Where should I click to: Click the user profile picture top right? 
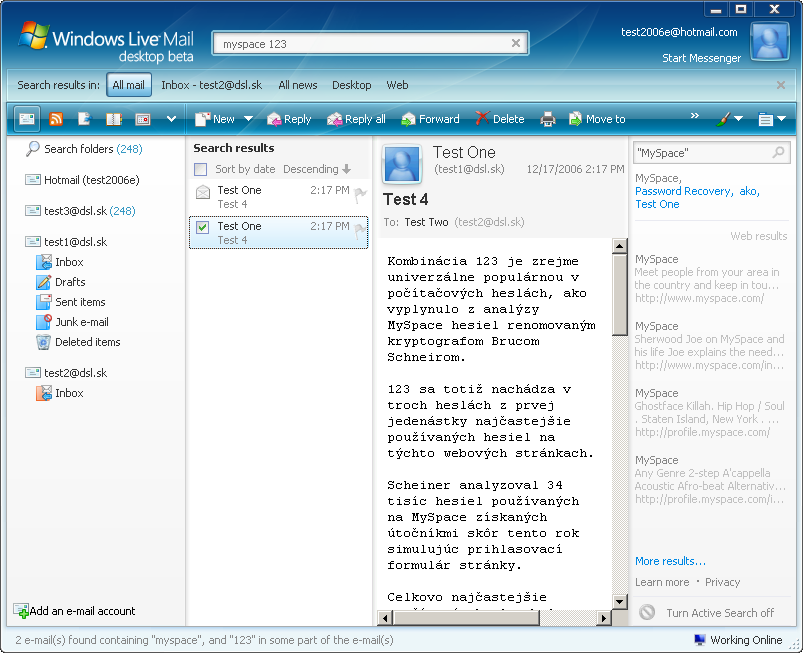point(769,41)
